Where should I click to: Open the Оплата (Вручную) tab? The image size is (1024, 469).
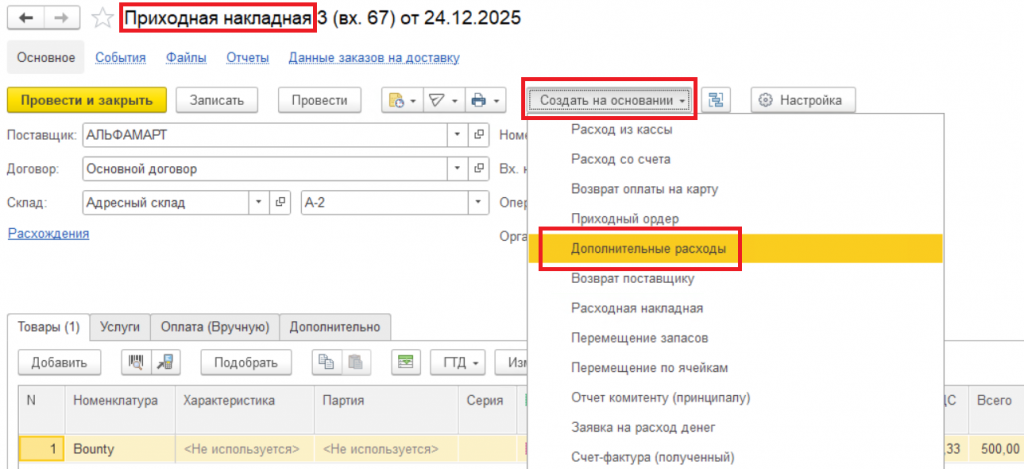pyautogui.click(x=216, y=327)
